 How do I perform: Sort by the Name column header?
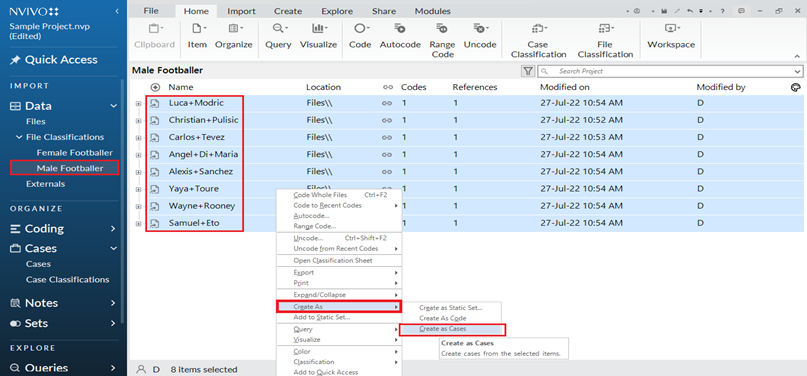pyautogui.click(x=181, y=87)
